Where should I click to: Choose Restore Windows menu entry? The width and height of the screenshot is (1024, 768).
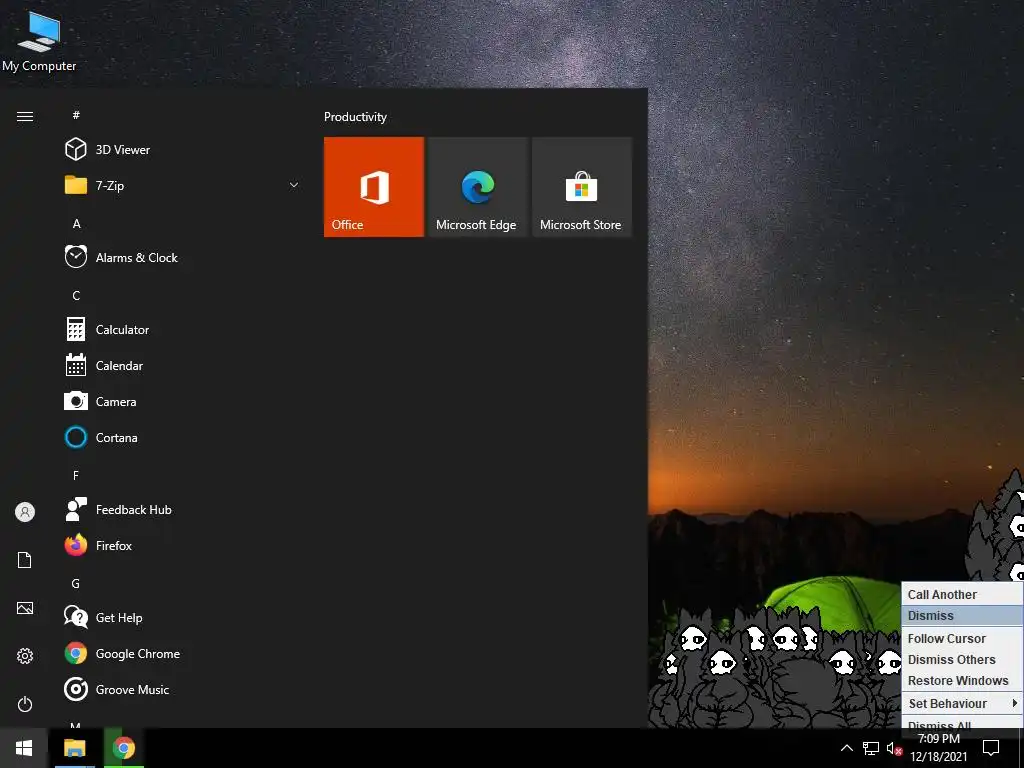[962, 680]
